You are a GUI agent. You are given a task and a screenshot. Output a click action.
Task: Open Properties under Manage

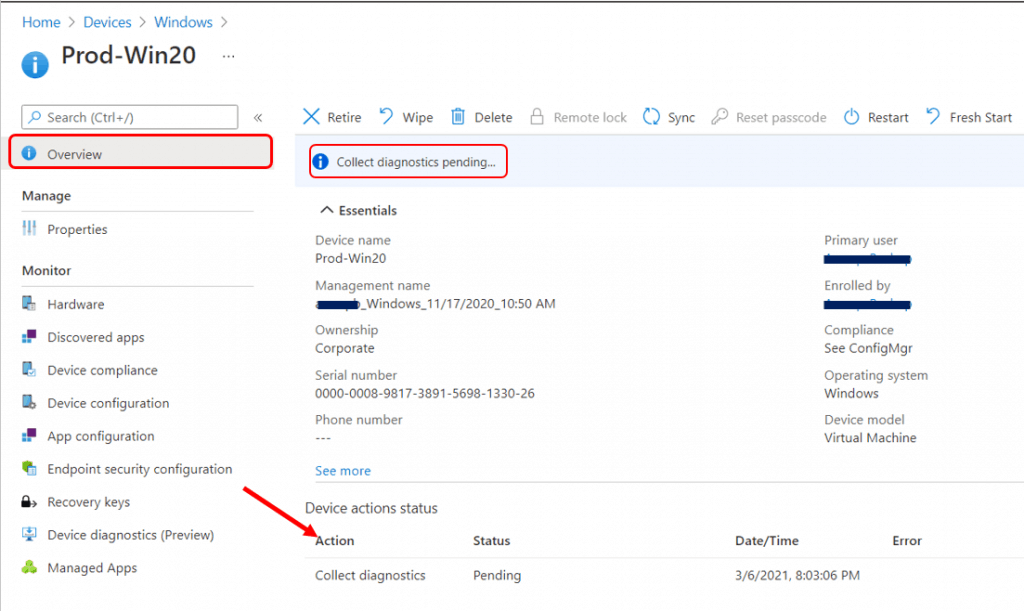coord(77,229)
